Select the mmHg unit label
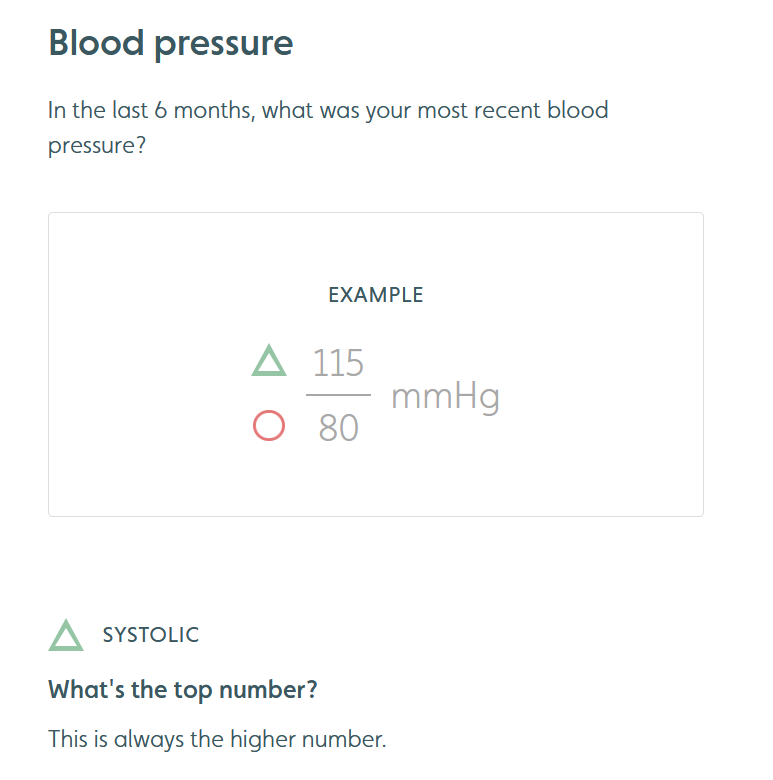This screenshot has height=780, width=773. (445, 397)
